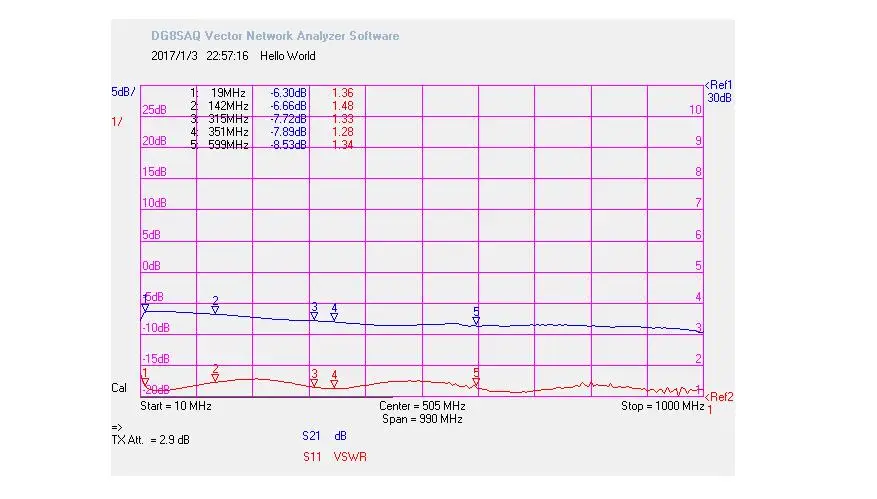Image resolution: width=877 pixels, height=499 pixels.
Task: Click marker value "-7.72dB"
Action: [x=289, y=119]
